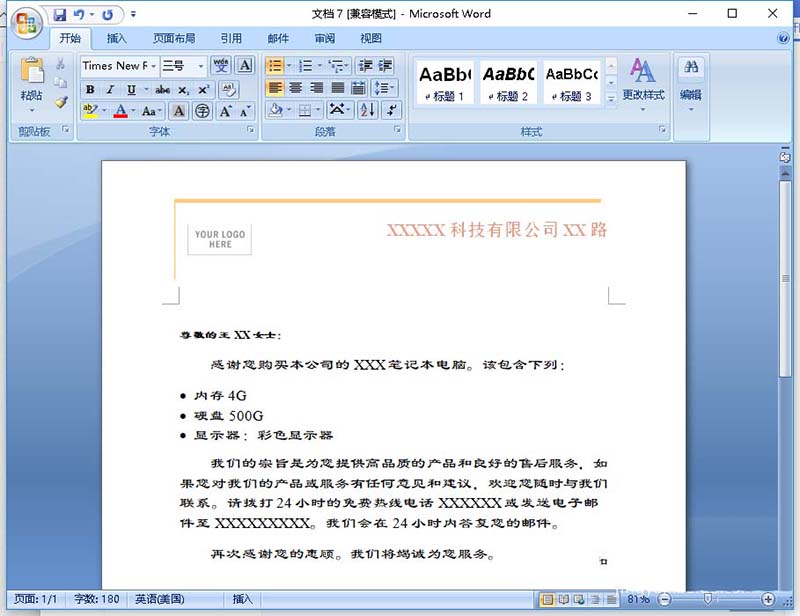Toggle character shading
Viewport: 800px width, 616px height.
(179, 111)
